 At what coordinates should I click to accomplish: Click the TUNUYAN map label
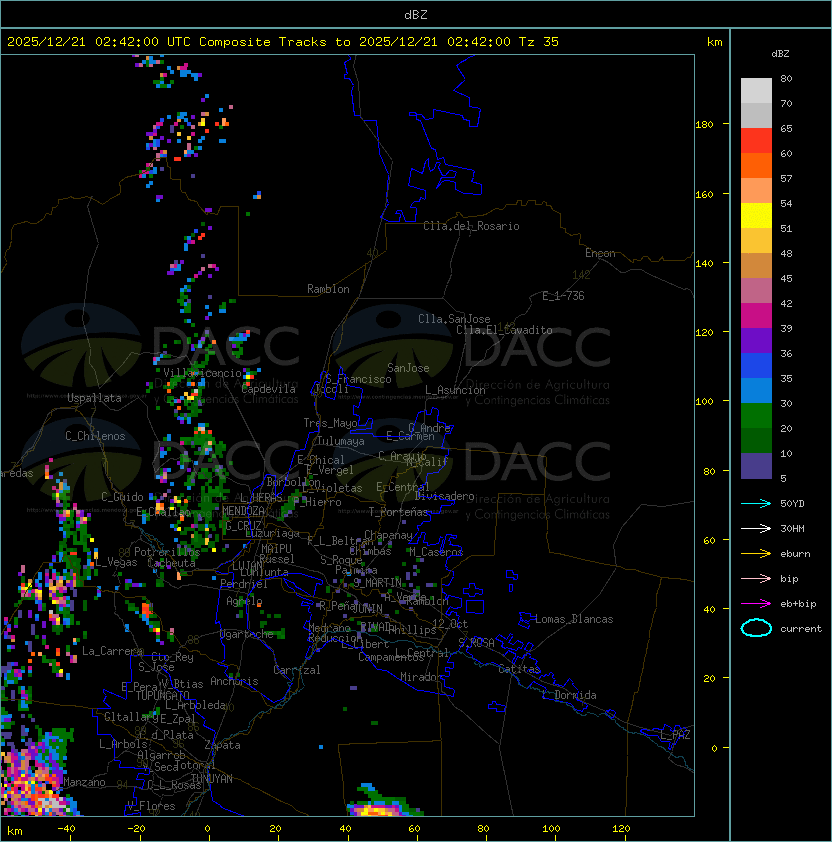[x=212, y=779]
